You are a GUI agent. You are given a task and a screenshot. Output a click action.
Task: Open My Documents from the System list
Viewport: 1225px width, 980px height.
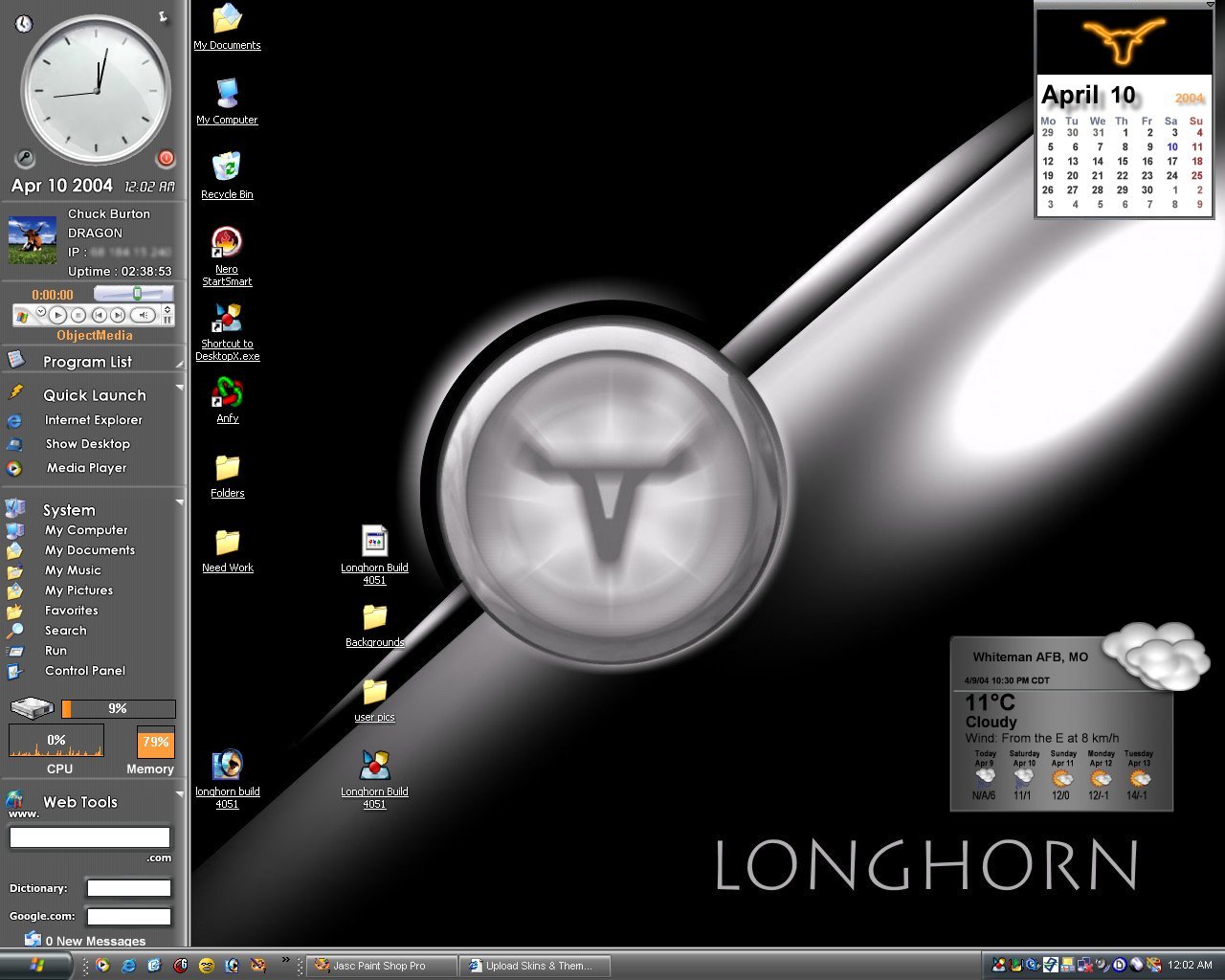(90, 550)
